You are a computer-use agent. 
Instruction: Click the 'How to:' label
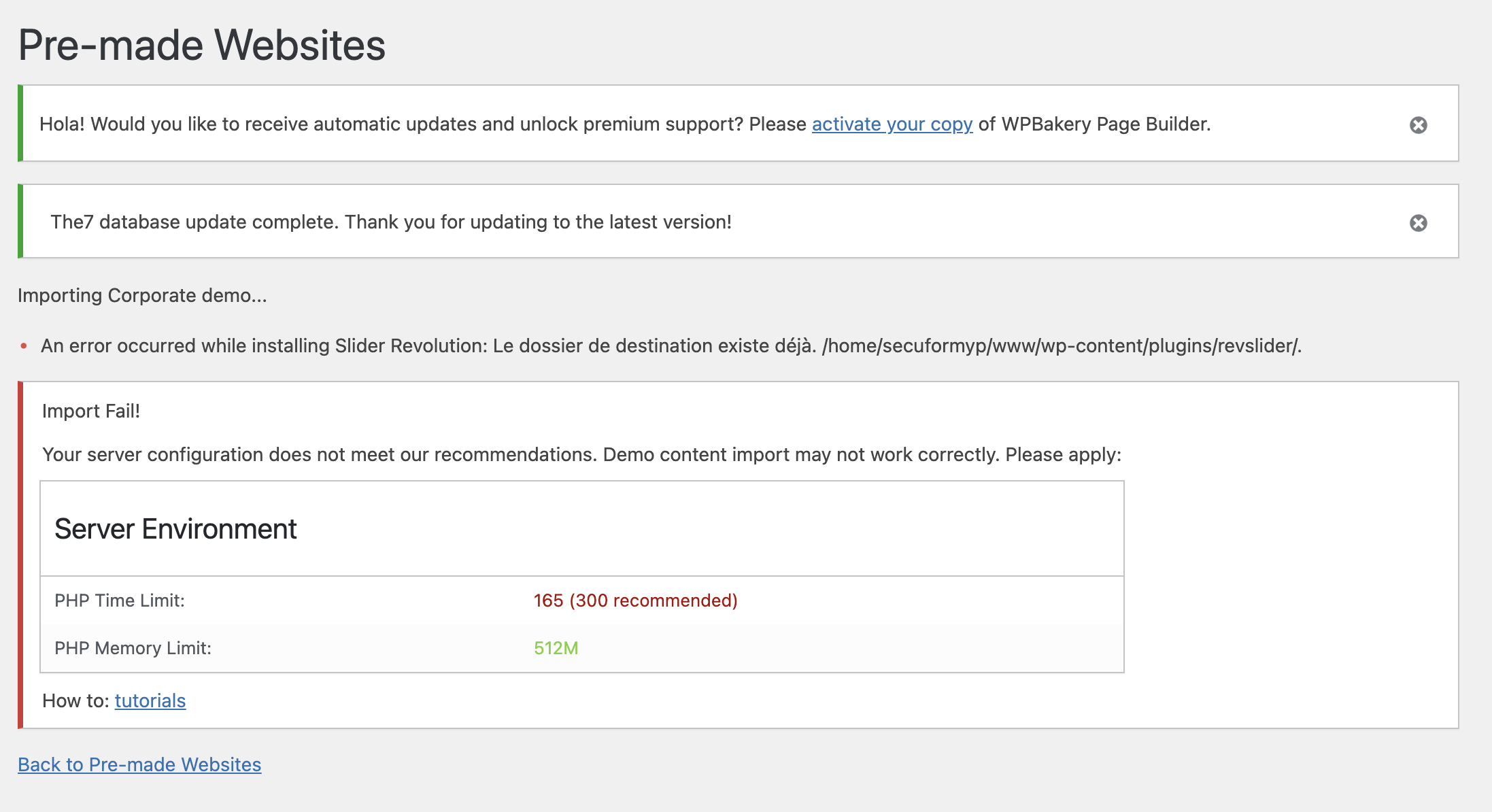pyautogui.click(x=75, y=700)
